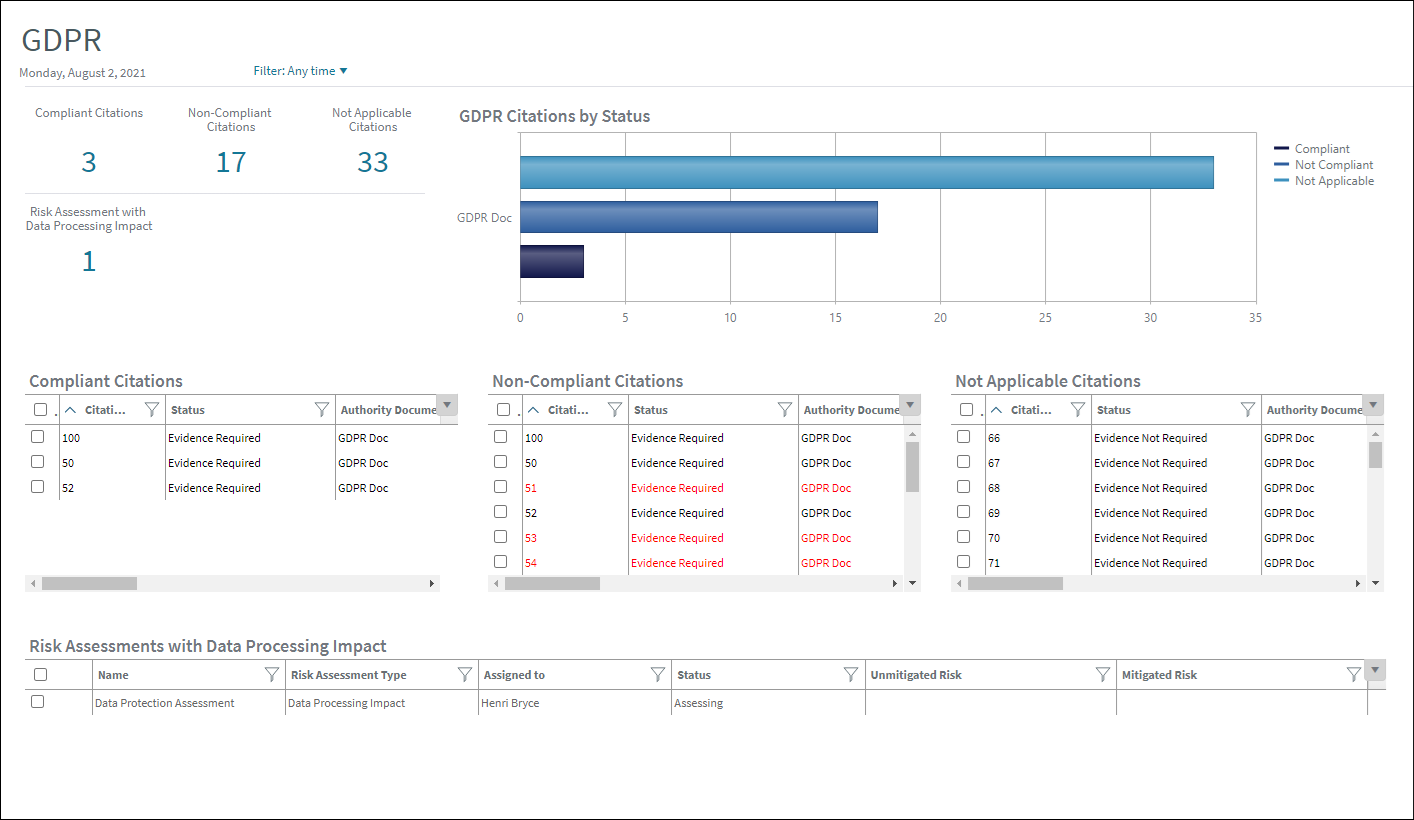Click the sort arrow on Compliant Citations Citation column

pos(70,409)
